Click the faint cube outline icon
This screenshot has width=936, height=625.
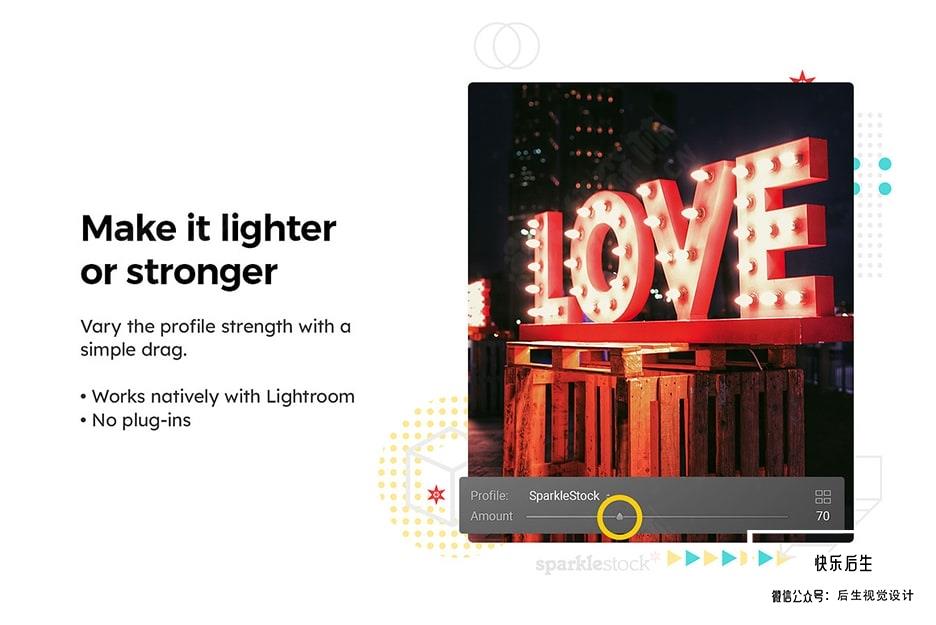tap(436, 476)
